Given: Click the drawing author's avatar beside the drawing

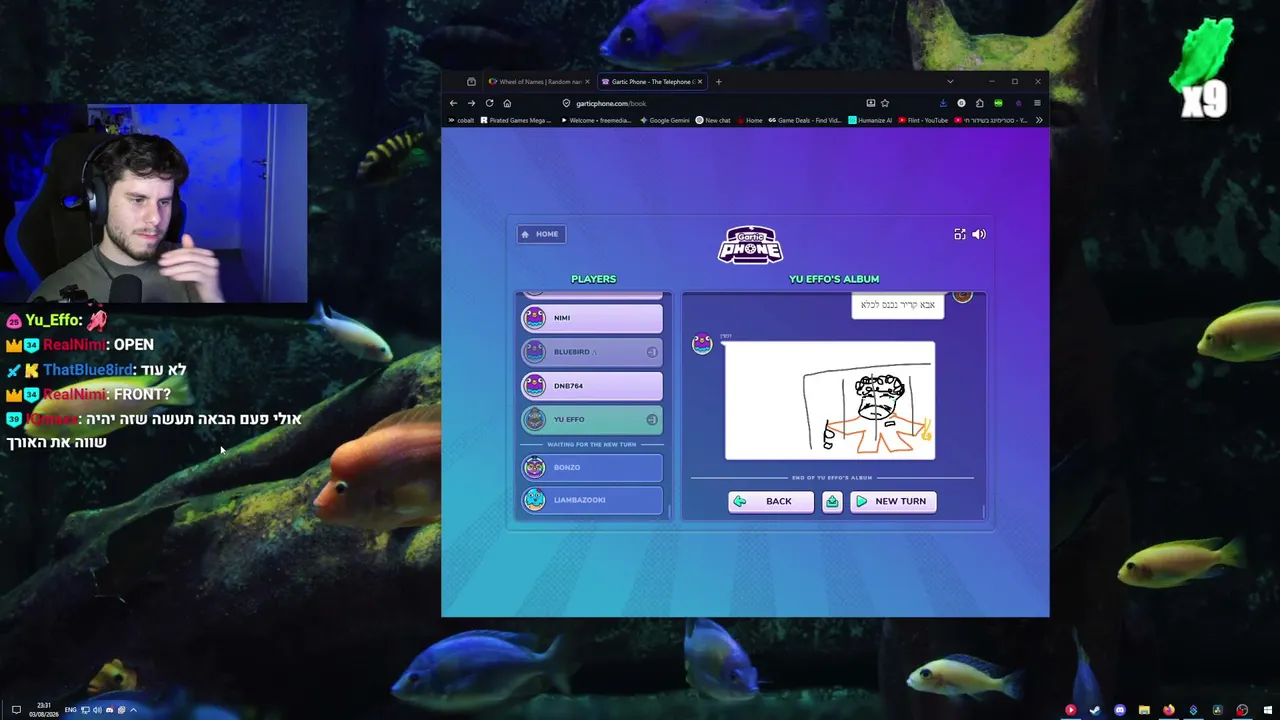Looking at the screenshot, I should point(702,344).
